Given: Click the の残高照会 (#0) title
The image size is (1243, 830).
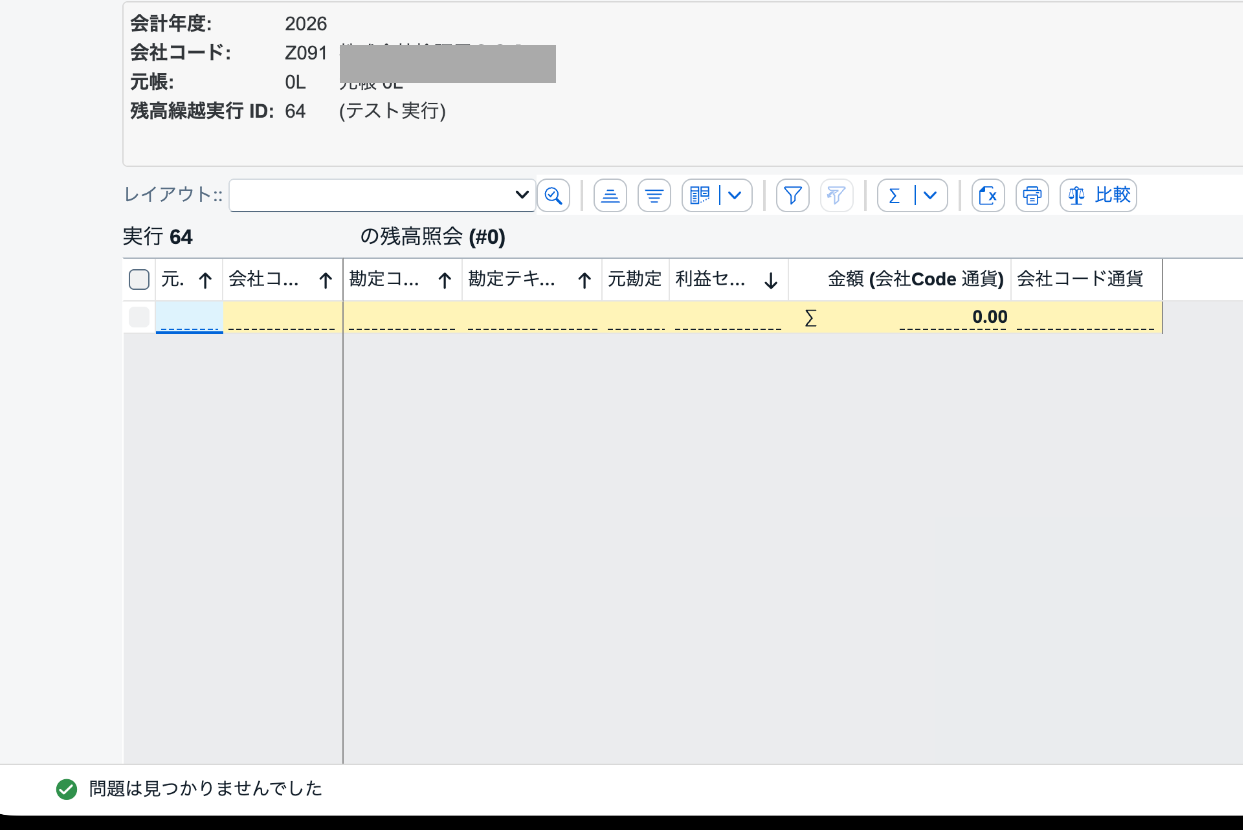Looking at the screenshot, I should [x=433, y=237].
